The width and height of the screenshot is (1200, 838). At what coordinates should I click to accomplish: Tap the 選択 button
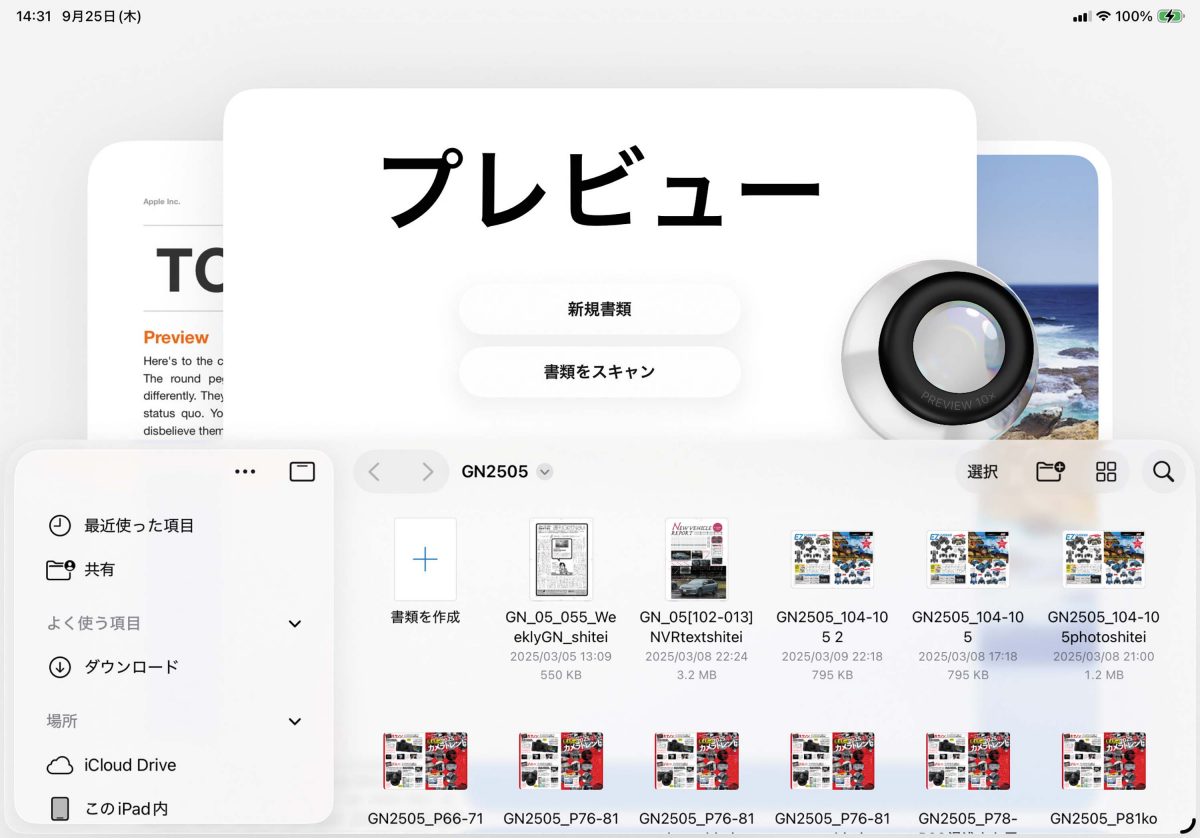coord(983,472)
